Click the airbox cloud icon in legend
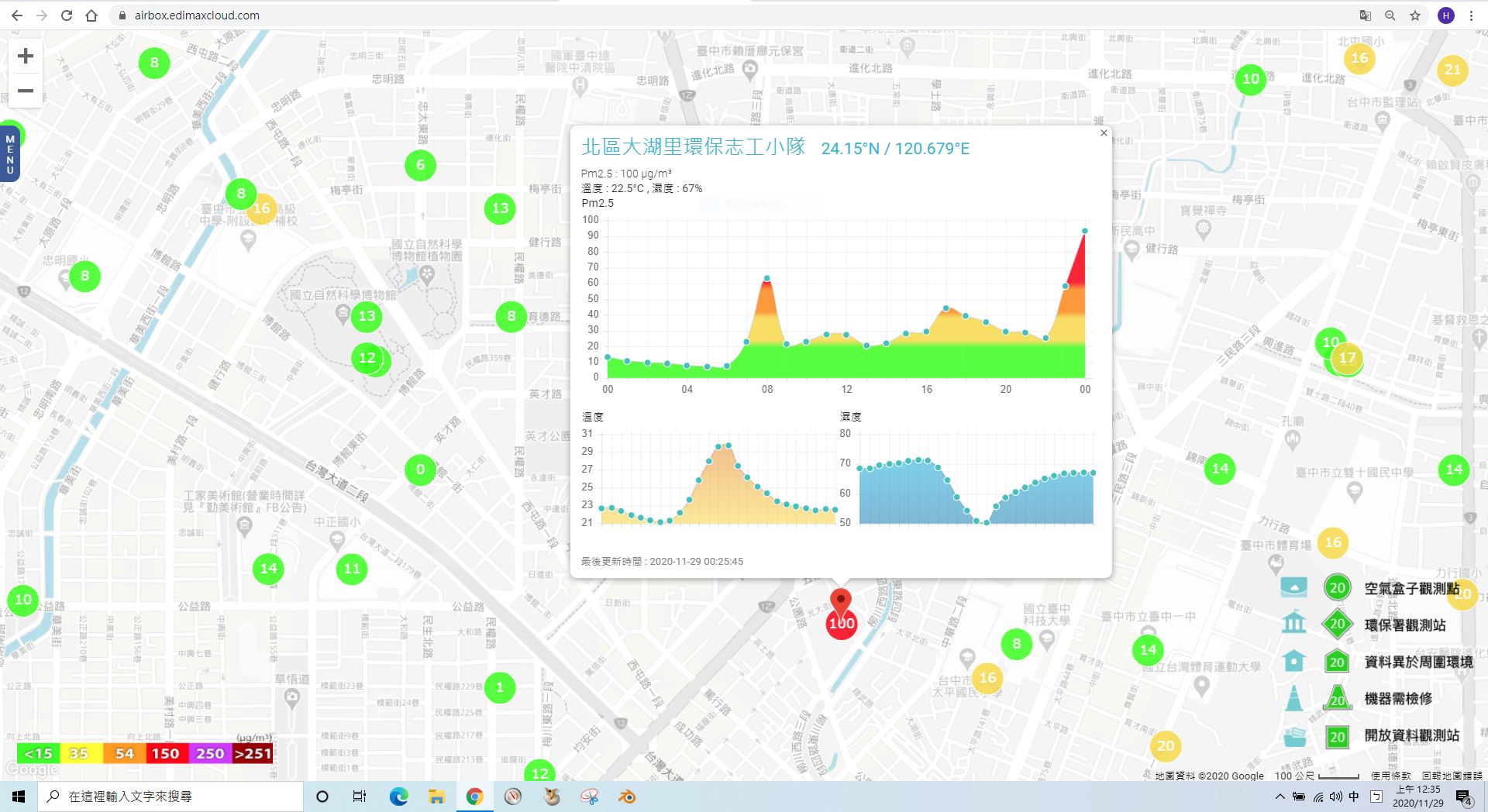 [x=1293, y=588]
